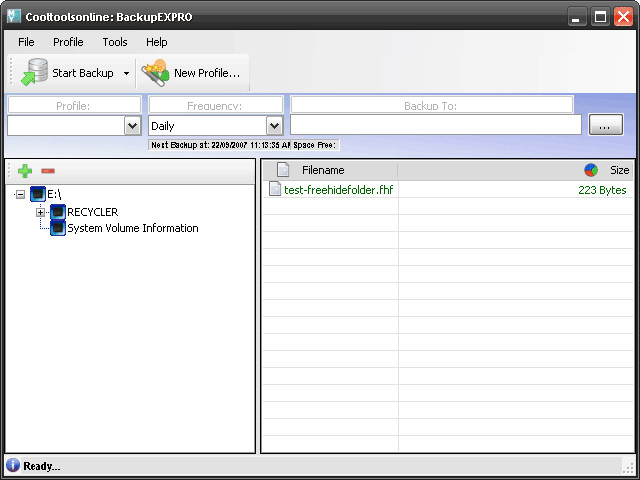Click the Backup To: label box
Image resolution: width=640 pixels, height=480 pixels.
[431, 105]
